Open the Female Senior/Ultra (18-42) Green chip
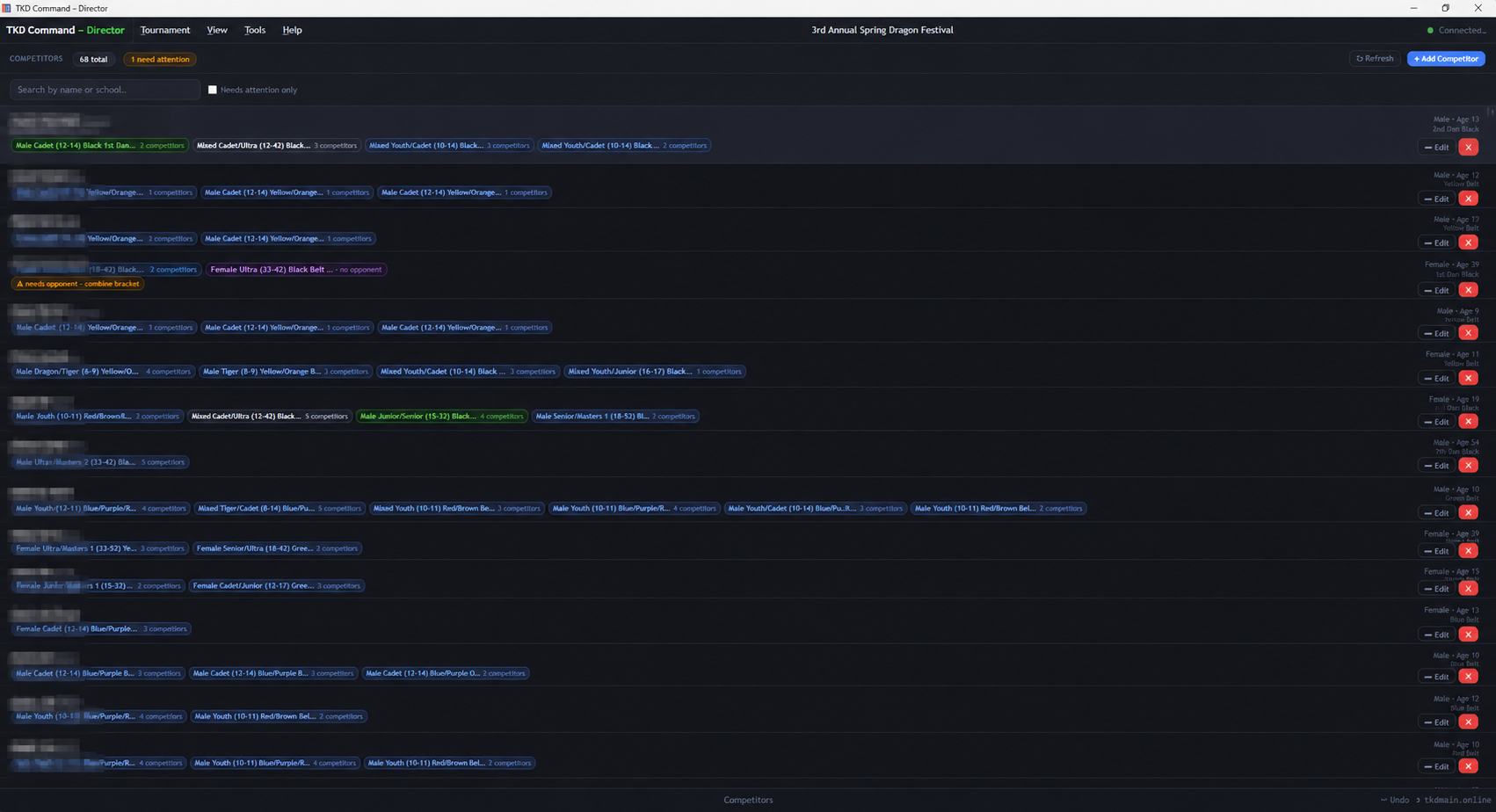 click(277, 548)
